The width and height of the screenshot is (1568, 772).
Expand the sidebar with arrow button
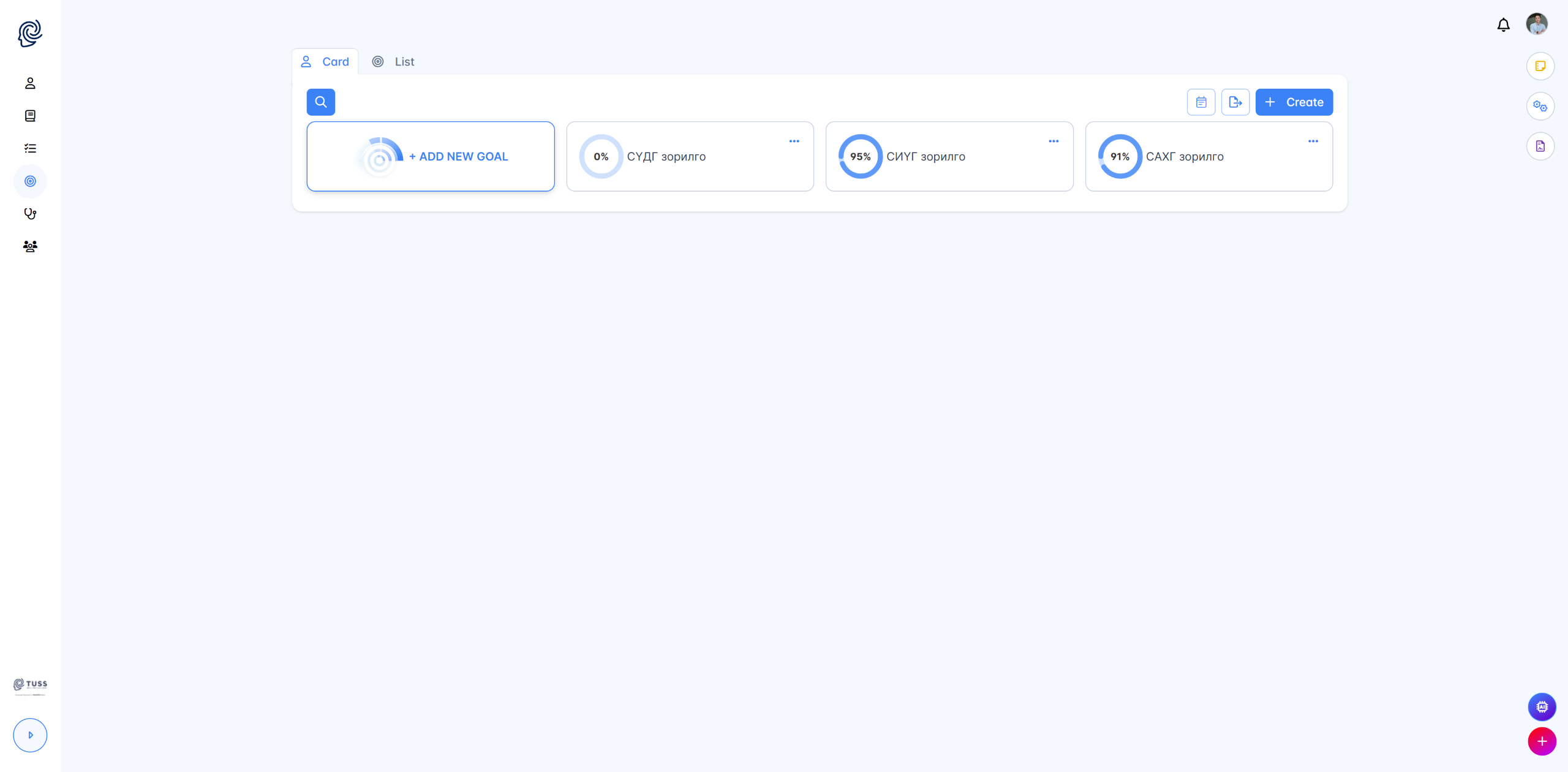pos(30,735)
